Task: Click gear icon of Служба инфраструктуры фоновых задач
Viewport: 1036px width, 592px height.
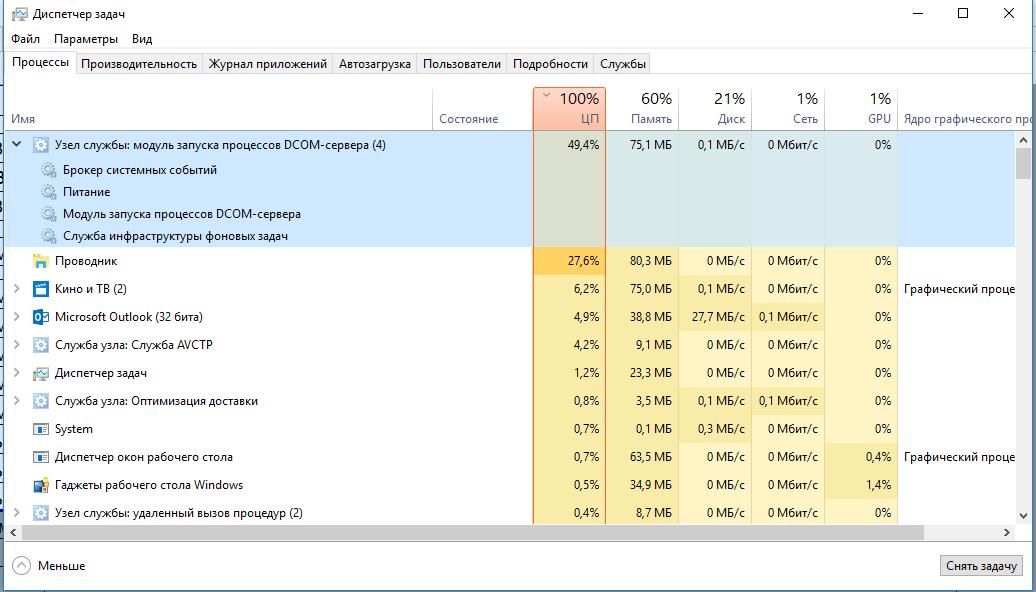Action: point(49,236)
